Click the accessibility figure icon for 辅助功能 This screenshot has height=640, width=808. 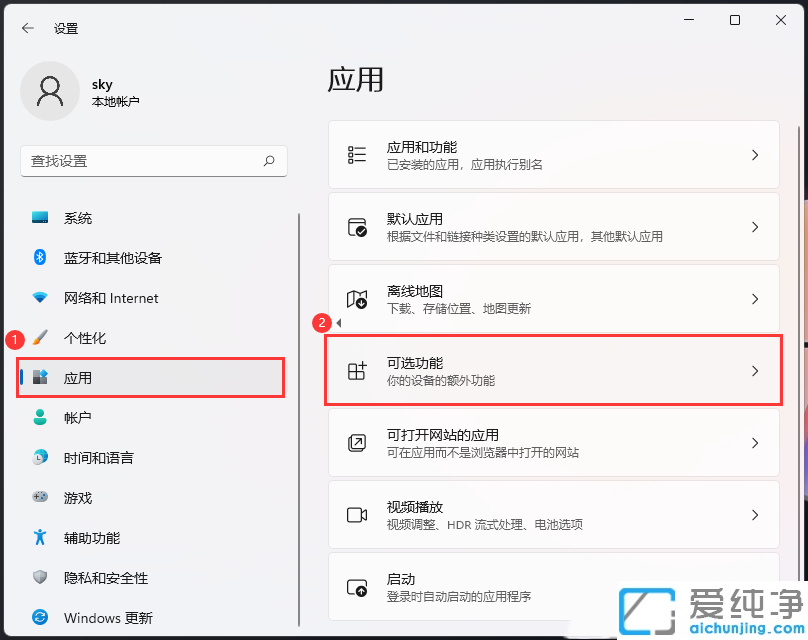[38, 538]
